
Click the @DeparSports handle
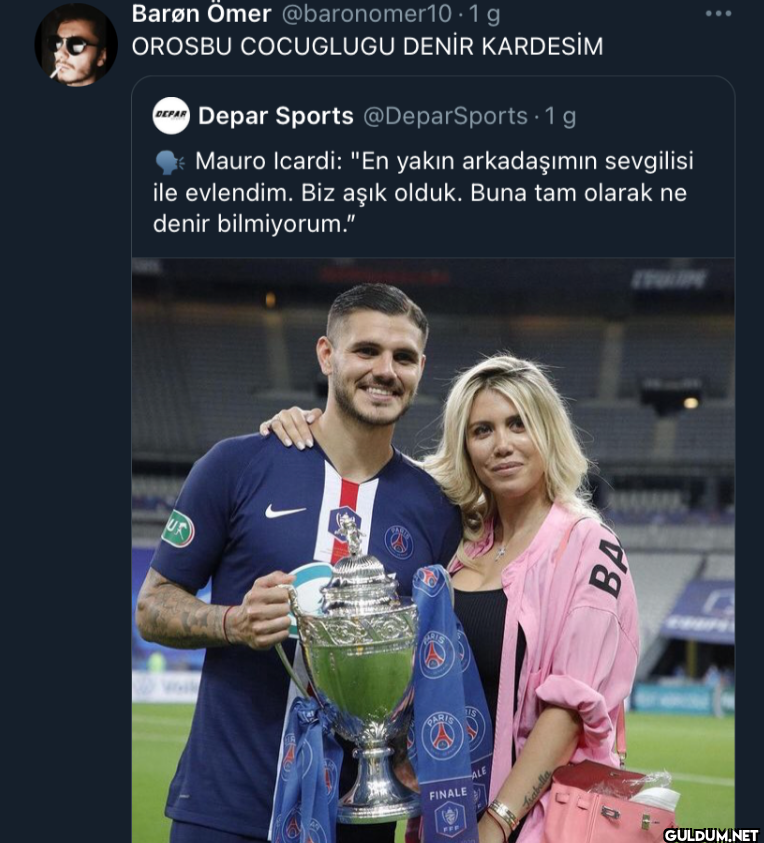point(444,116)
